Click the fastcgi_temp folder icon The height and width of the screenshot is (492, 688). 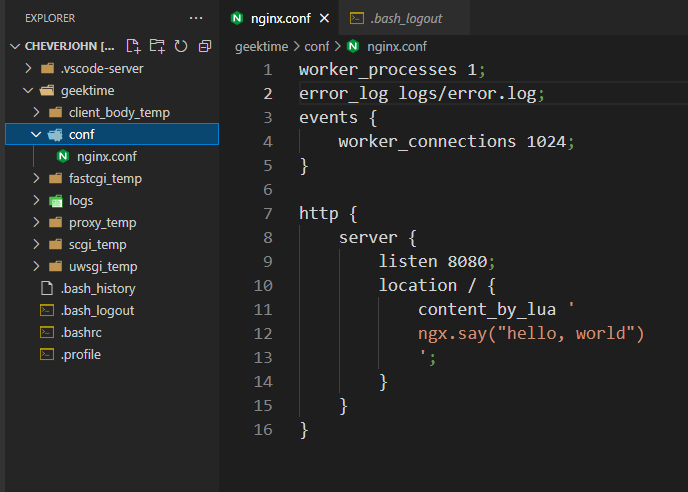click(x=55, y=178)
